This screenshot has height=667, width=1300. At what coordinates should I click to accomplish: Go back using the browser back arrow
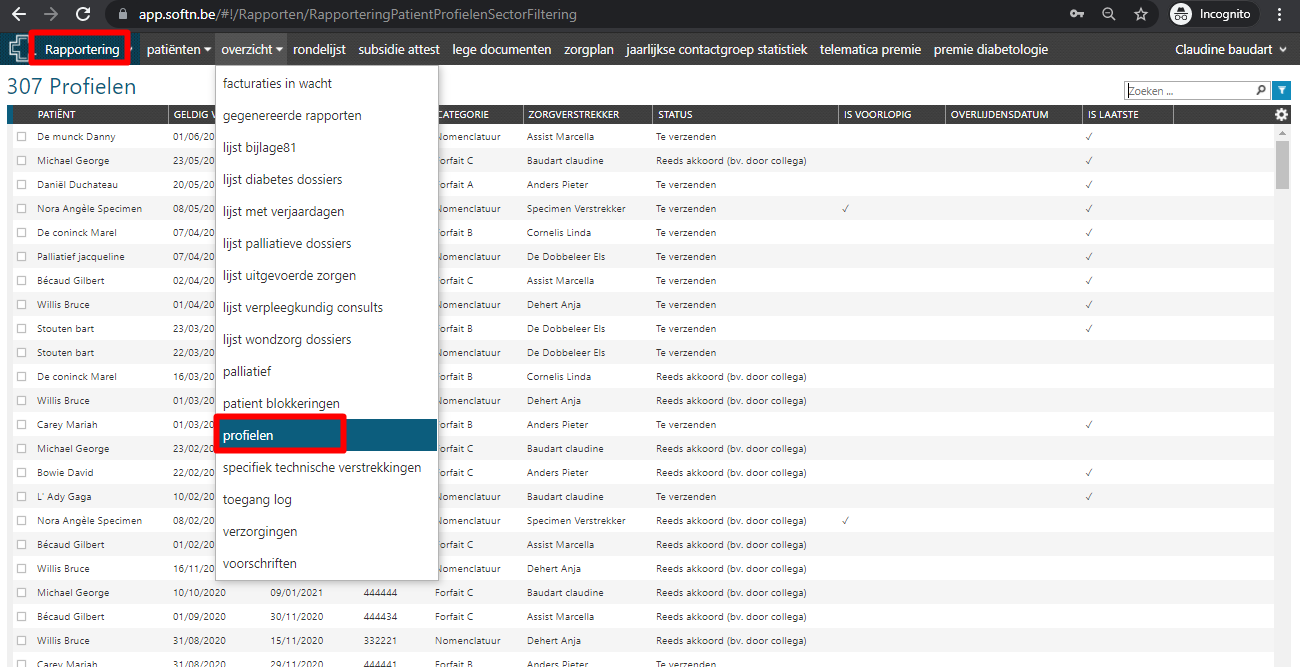pos(18,15)
